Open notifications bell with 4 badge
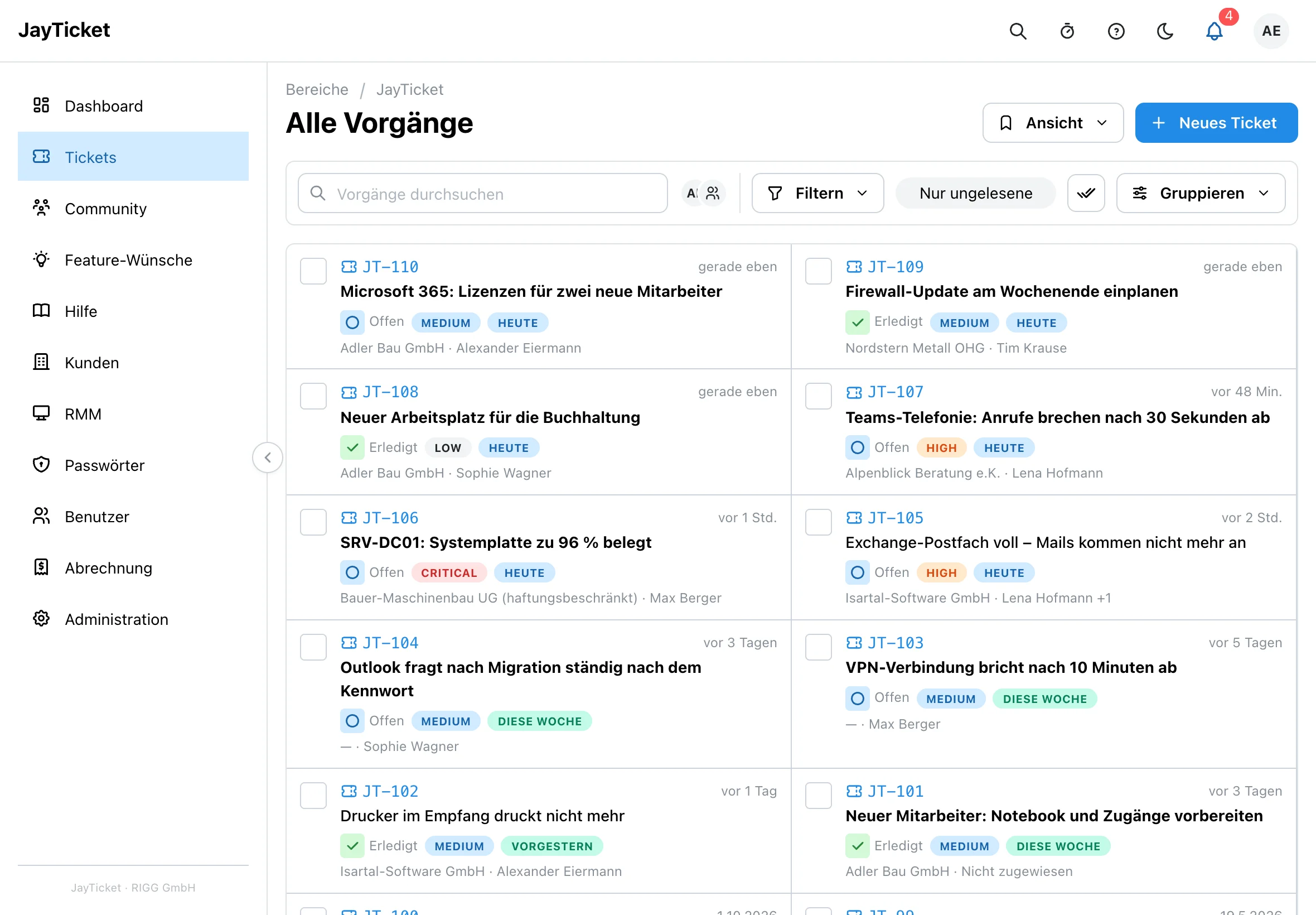Viewport: 1316px width, 915px height. [x=1215, y=31]
